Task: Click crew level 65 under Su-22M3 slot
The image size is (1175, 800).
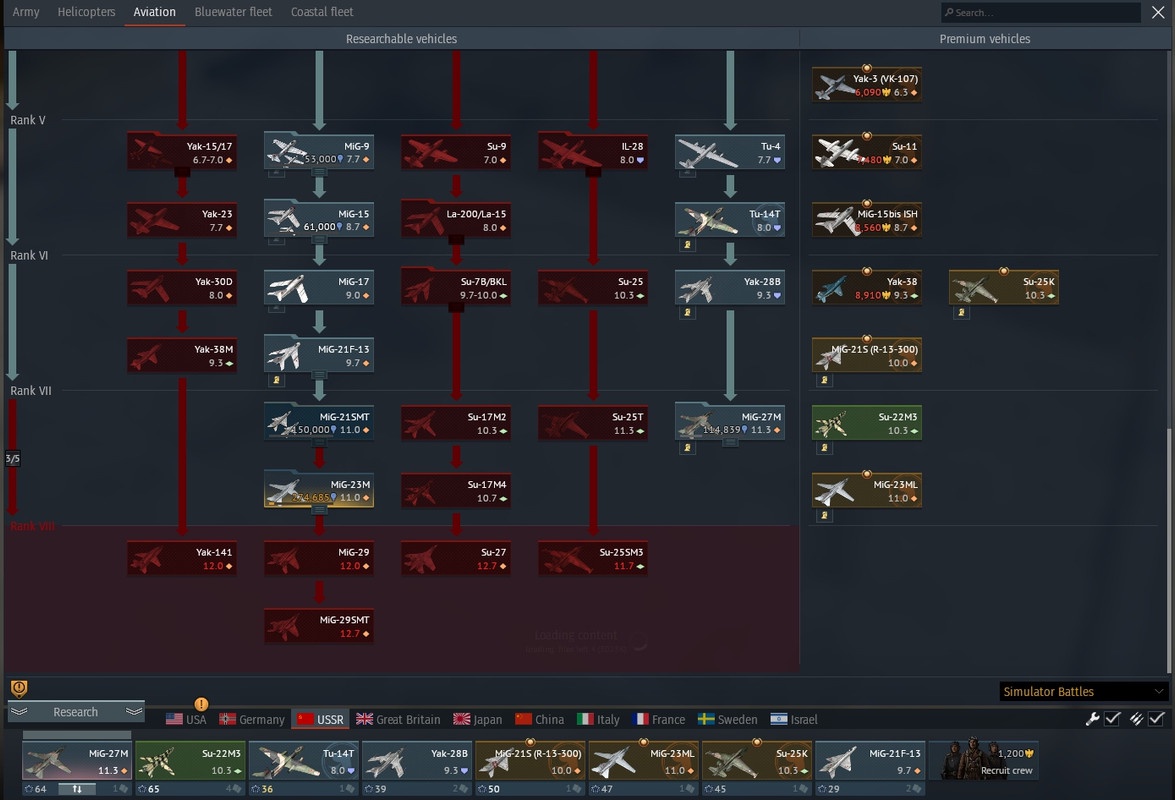Action: click(148, 789)
